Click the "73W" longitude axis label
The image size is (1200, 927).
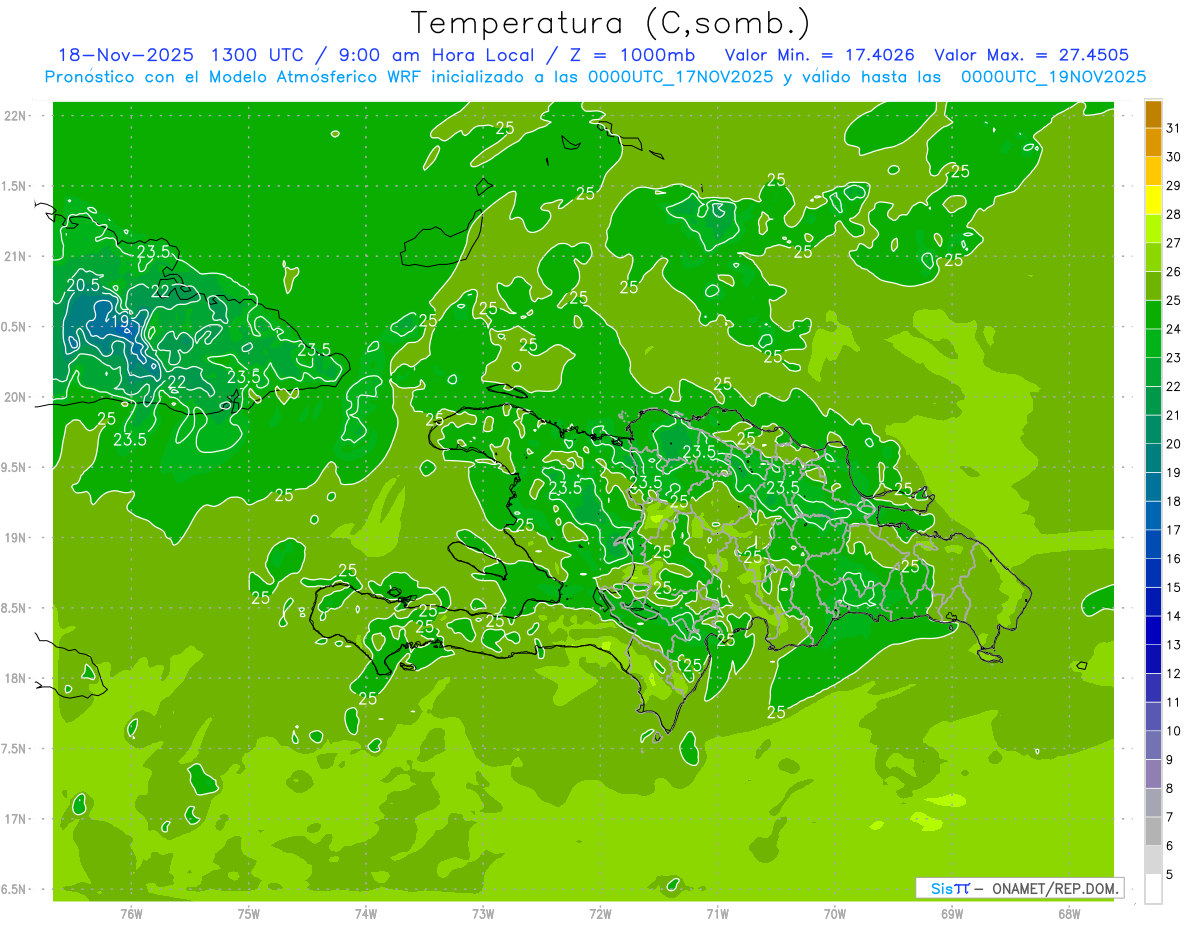point(483,913)
